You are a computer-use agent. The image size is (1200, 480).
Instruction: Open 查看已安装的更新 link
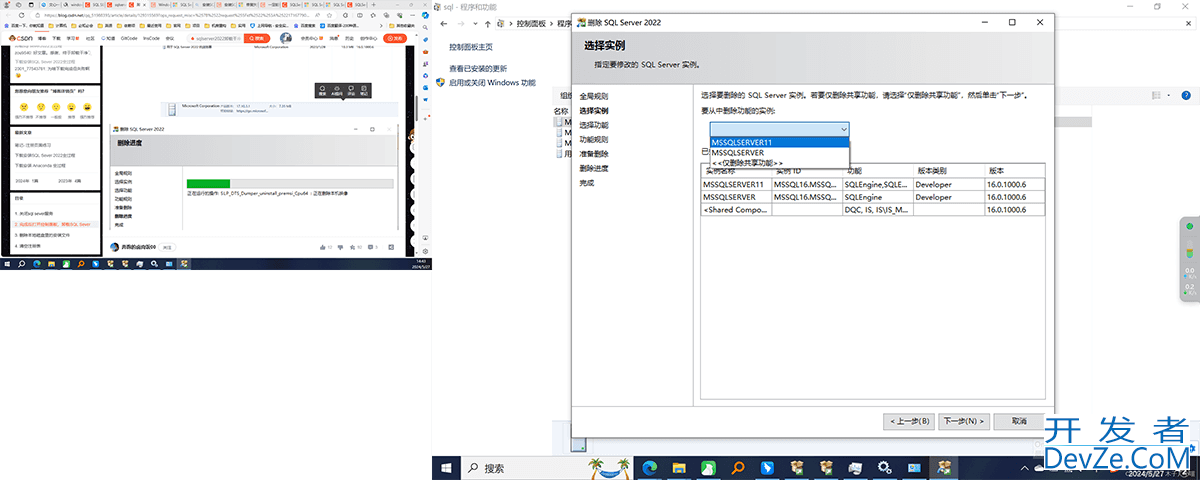pyautogui.click(x=478, y=69)
